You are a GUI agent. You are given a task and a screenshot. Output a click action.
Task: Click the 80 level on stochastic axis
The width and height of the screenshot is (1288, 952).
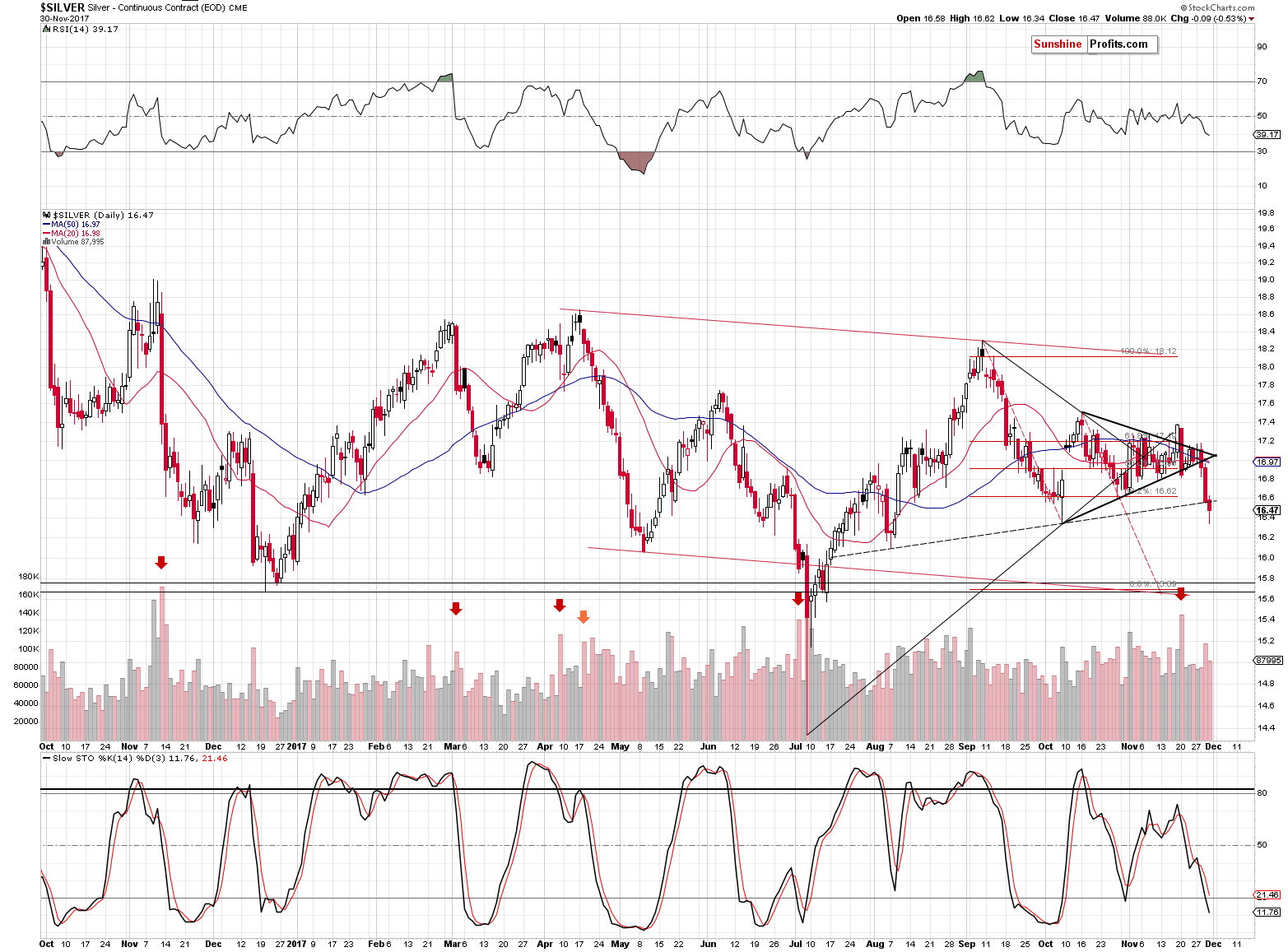[x=1262, y=793]
